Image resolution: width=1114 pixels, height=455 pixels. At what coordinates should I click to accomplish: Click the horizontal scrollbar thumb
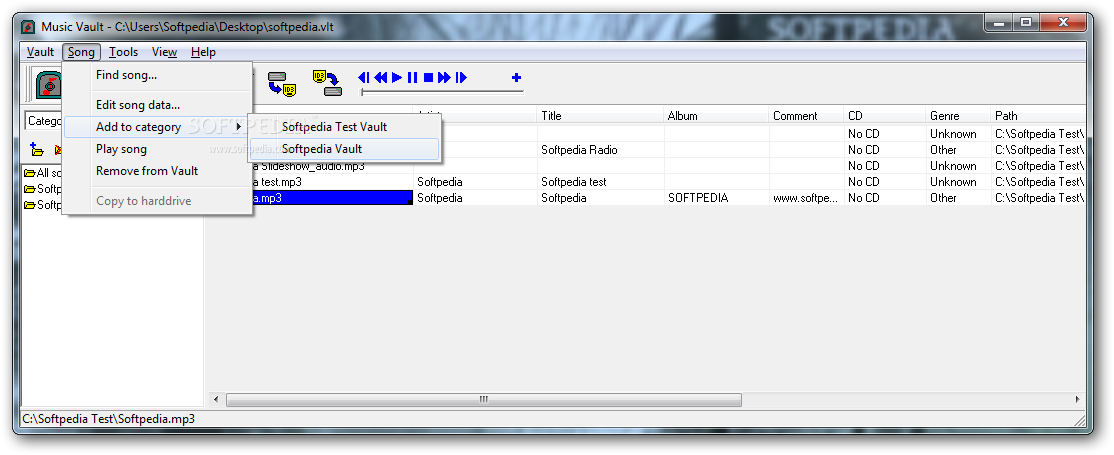coord(484,400)
